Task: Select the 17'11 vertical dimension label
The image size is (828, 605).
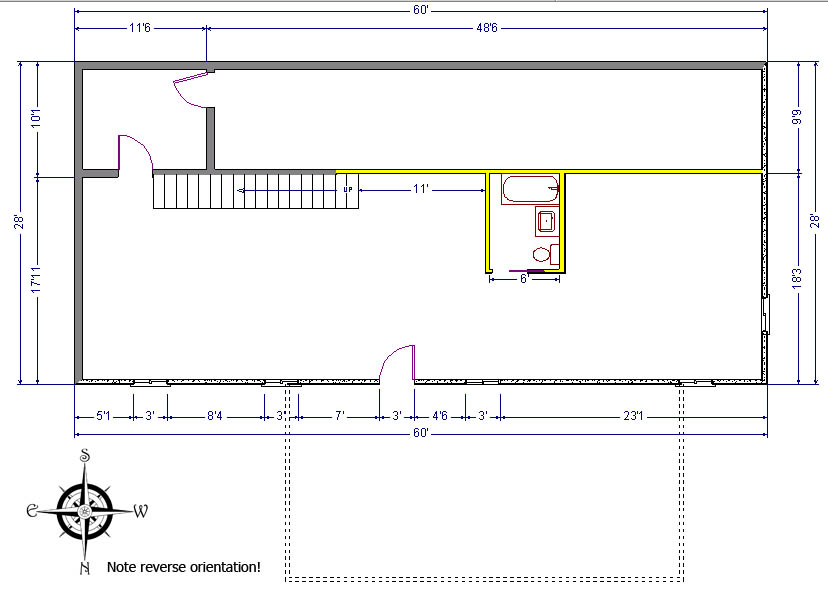Action: coord(37,280)
